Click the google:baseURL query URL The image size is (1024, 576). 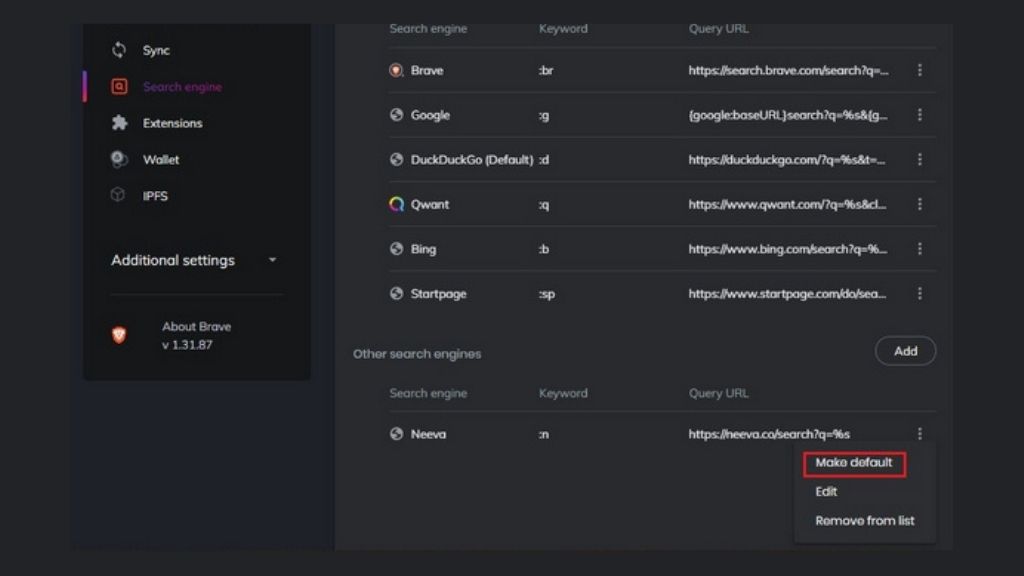point(788,115)
